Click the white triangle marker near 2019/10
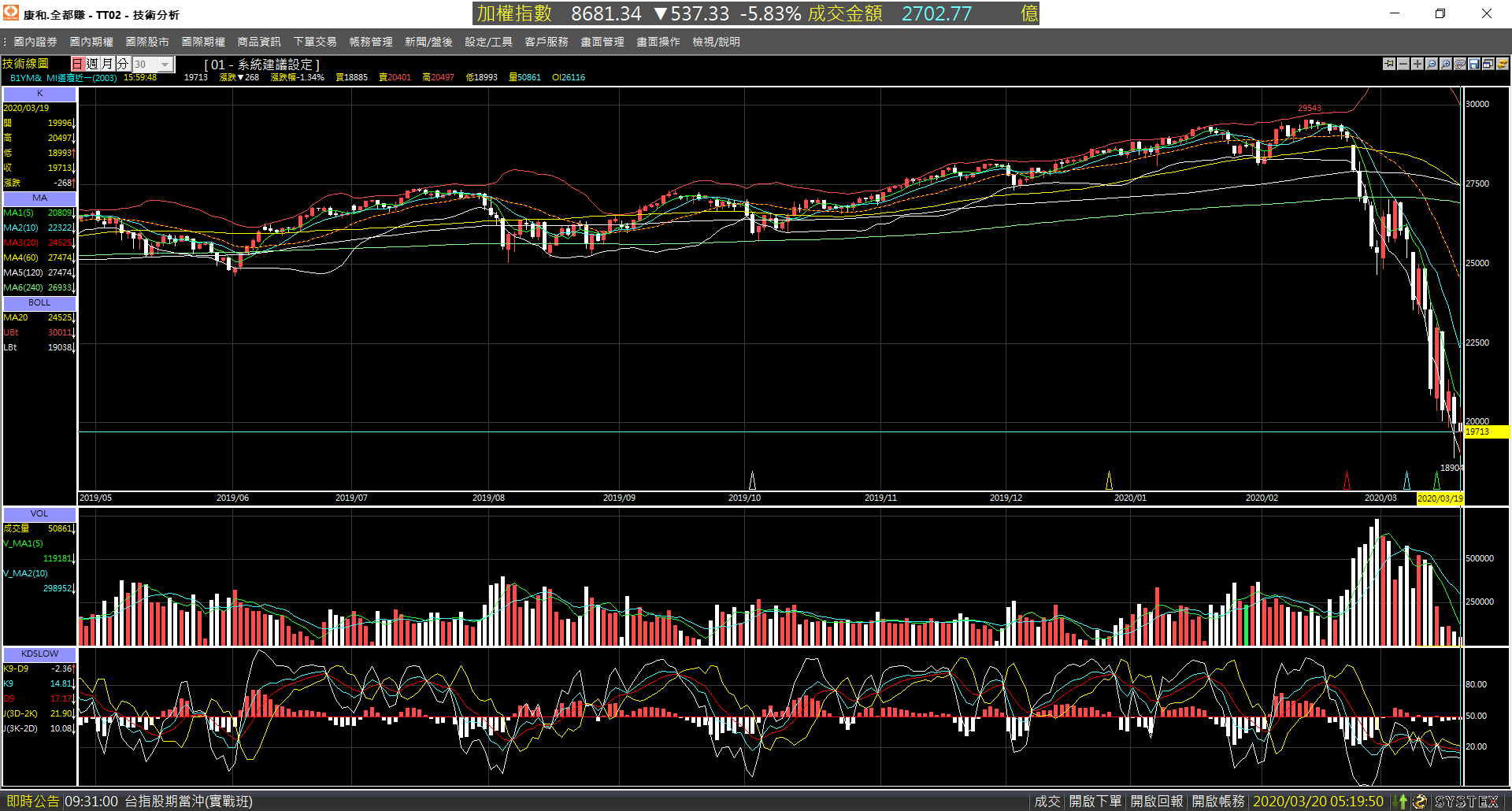The height and width of the screenshot is (811, 1512). [752, 480]
